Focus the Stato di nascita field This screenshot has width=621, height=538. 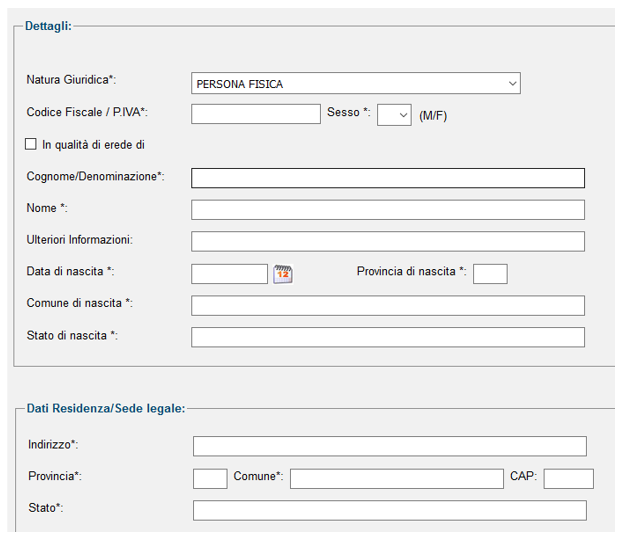coord(388,337)
